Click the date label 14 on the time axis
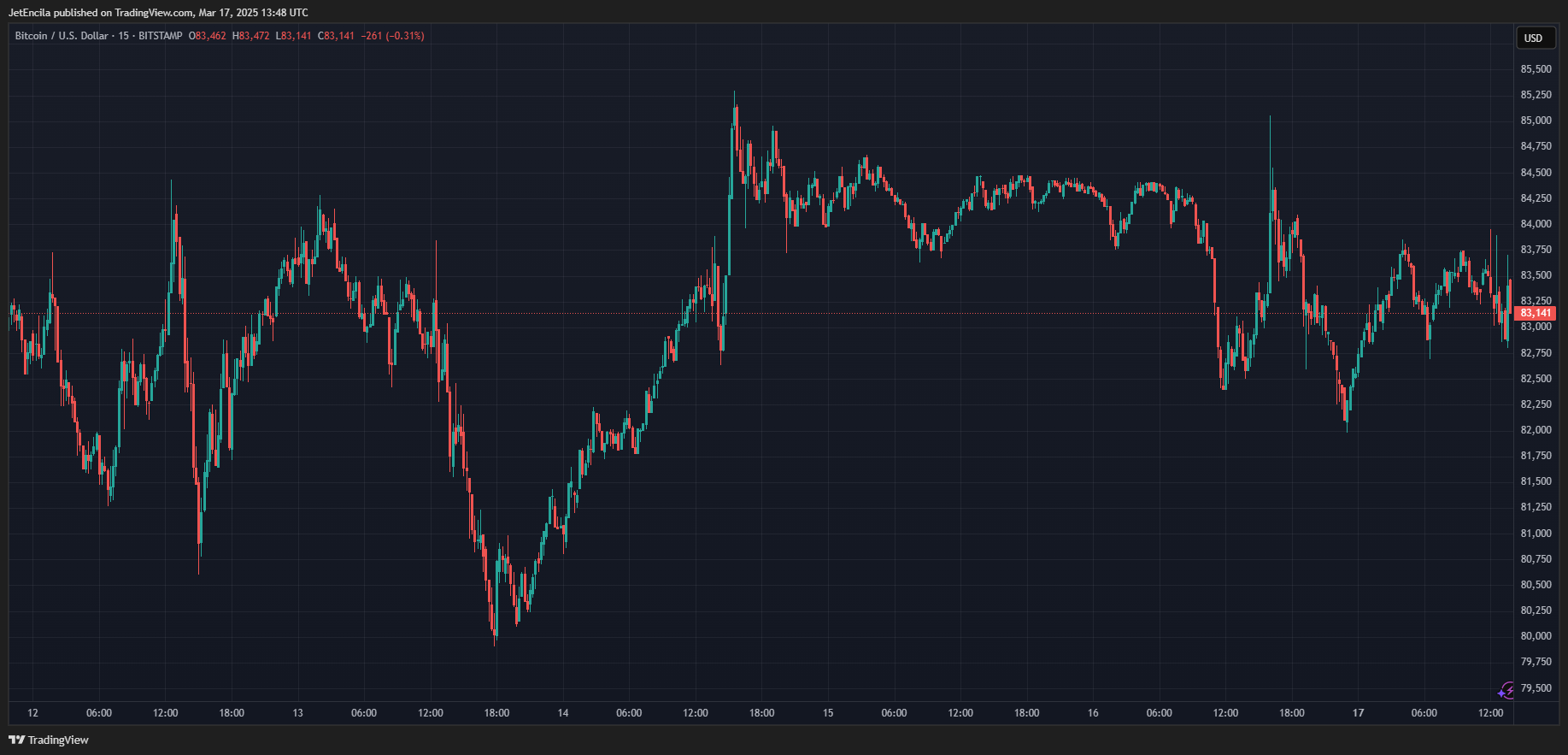This screenshot has width=1568, height=755. 563,713
